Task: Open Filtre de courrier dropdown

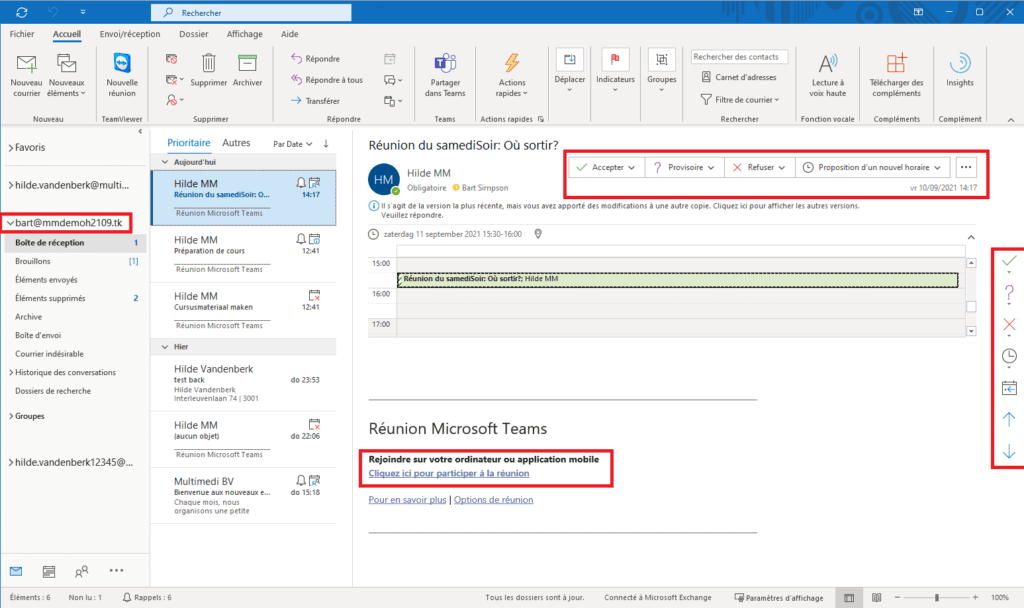Action: tap(740, 99)
